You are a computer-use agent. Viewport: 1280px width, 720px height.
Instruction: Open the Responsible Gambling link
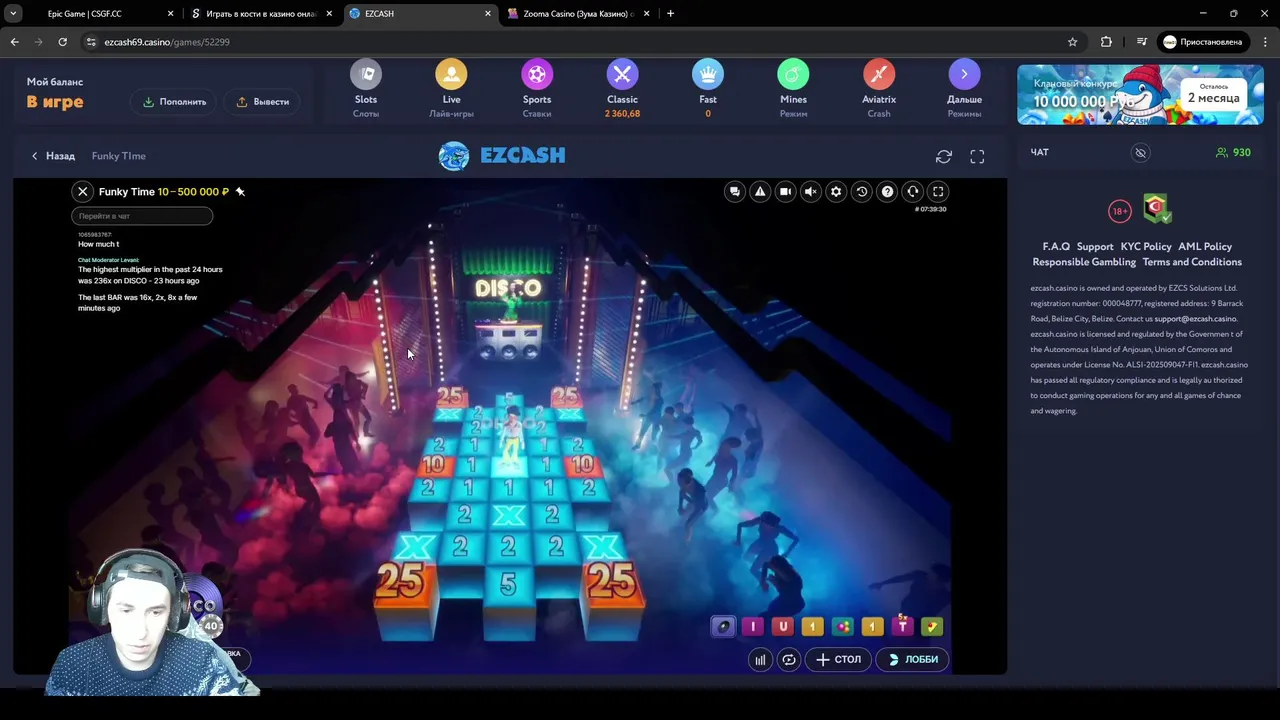click(1084, 262)
